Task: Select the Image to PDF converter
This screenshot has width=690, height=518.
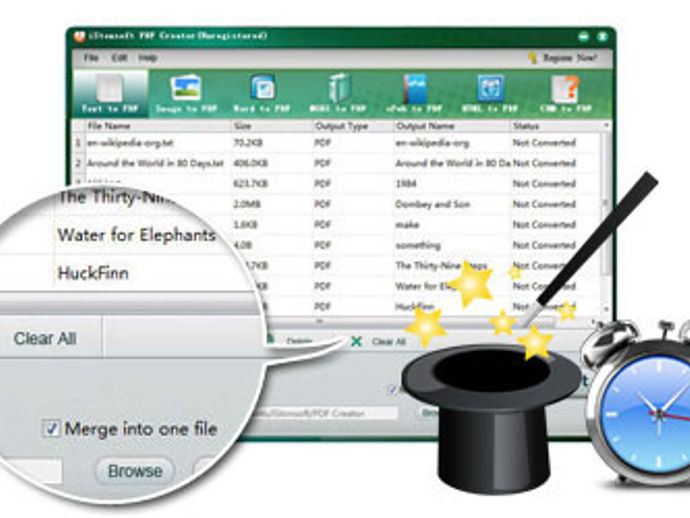Action: point(186,93)
